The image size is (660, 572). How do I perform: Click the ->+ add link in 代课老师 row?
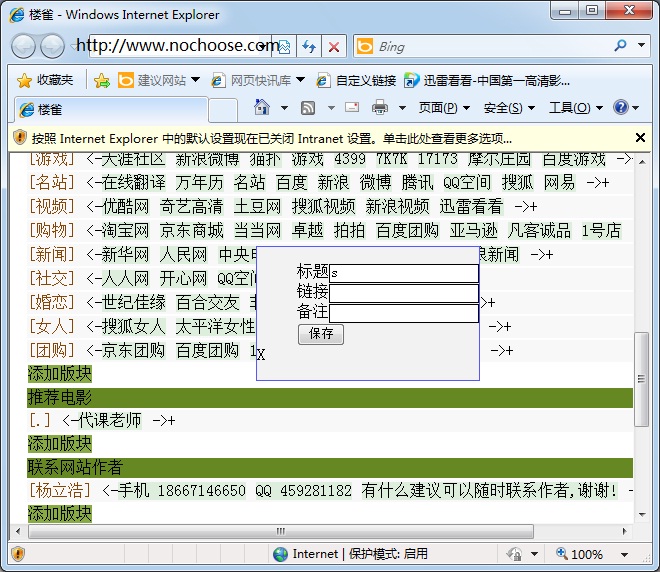click(164, 420)
